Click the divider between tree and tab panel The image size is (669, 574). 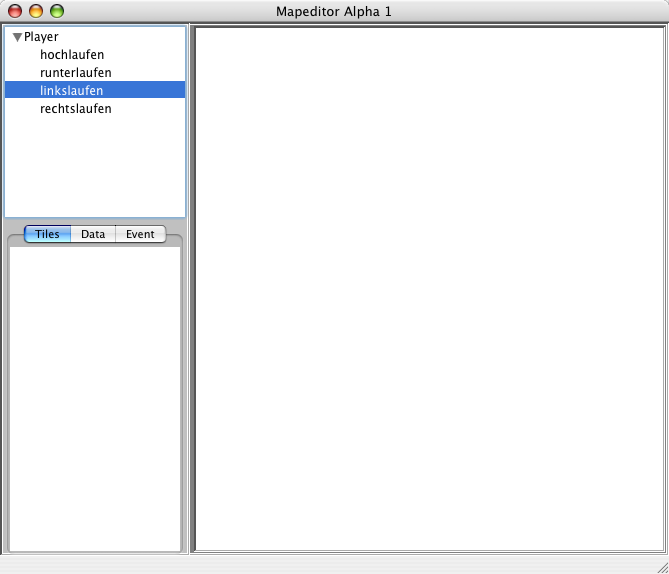pos(95,221)
